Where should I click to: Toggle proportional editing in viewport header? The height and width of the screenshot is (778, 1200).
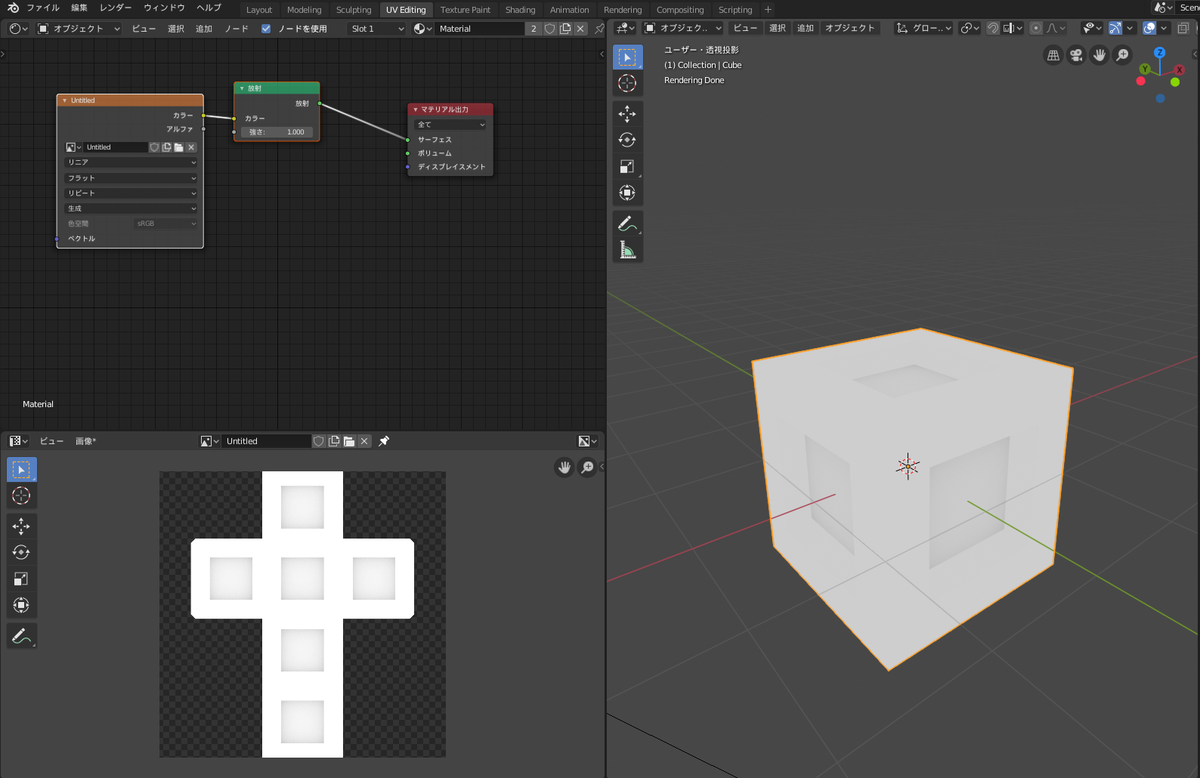point(1036,28)
